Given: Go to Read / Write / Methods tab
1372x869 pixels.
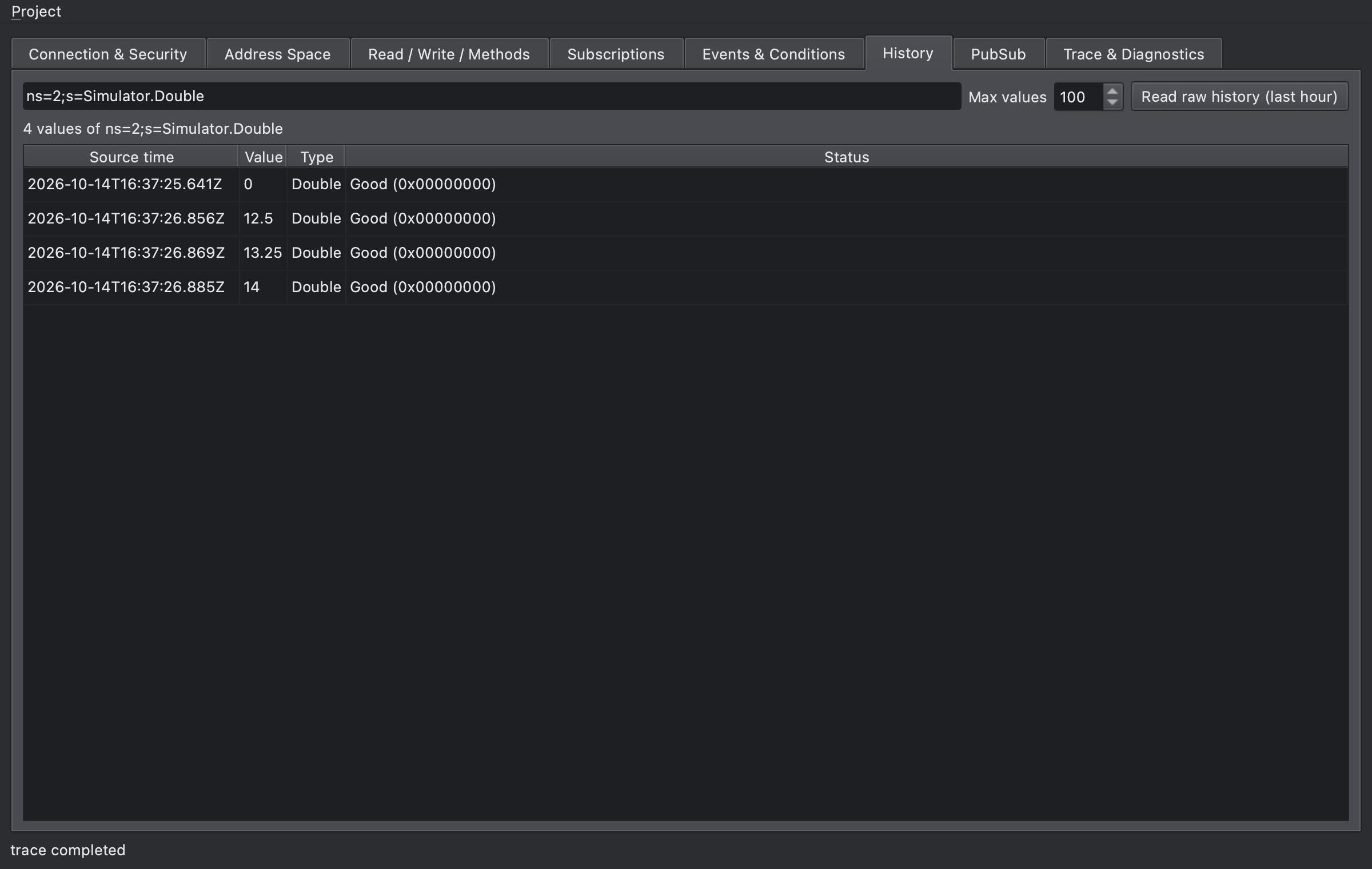Looking at the screenshot, I should [449, 54].
